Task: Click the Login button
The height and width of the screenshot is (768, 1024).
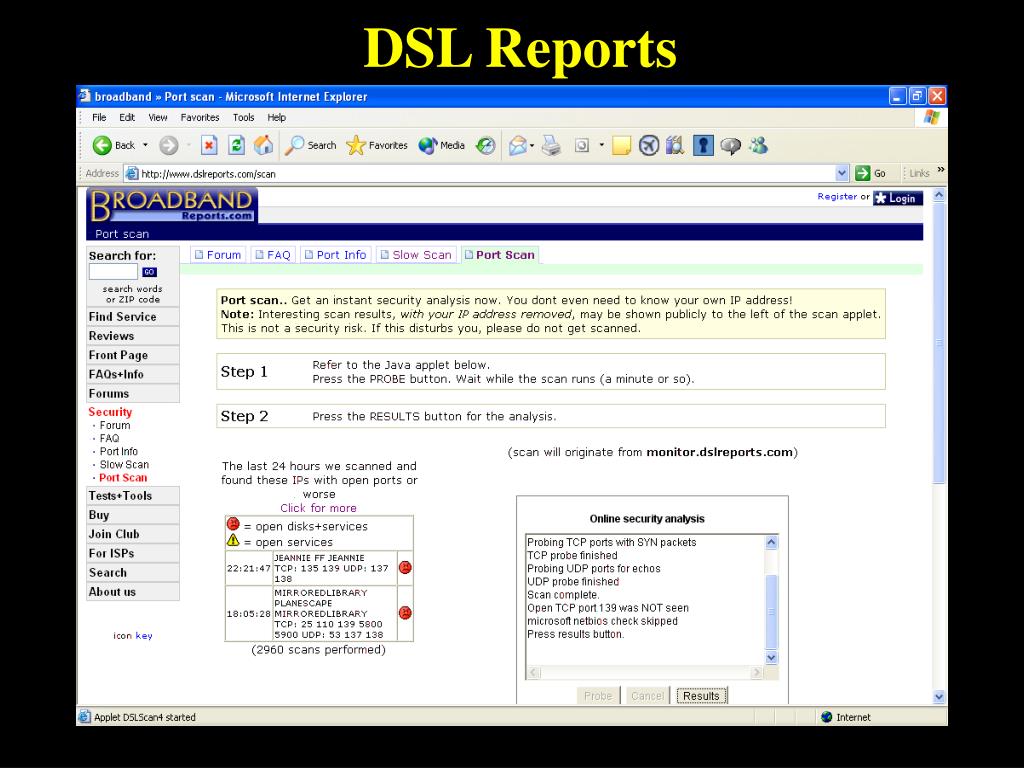Action: [x=898, y=198]
